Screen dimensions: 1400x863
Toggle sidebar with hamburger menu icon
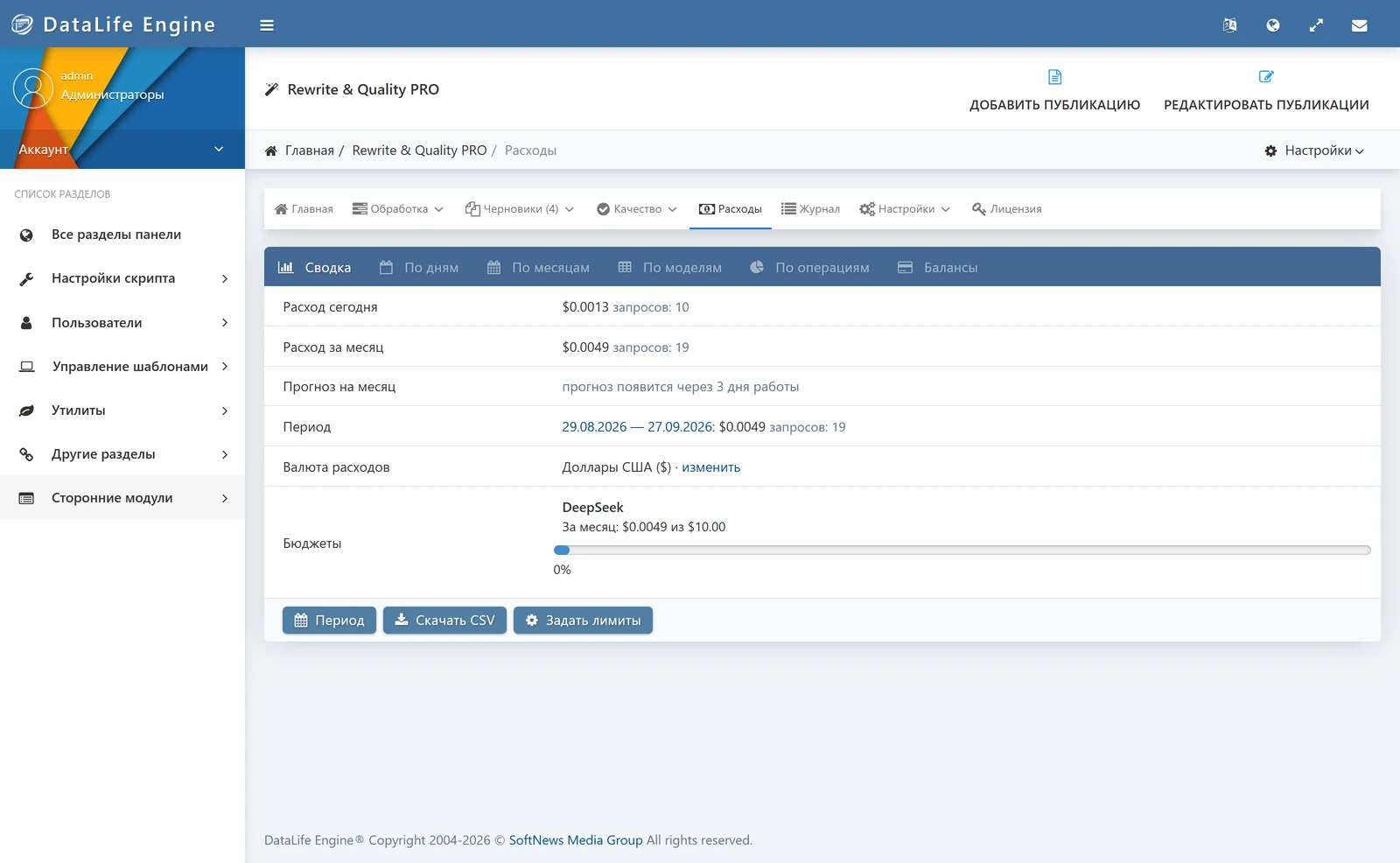click(x=267, y=25)
